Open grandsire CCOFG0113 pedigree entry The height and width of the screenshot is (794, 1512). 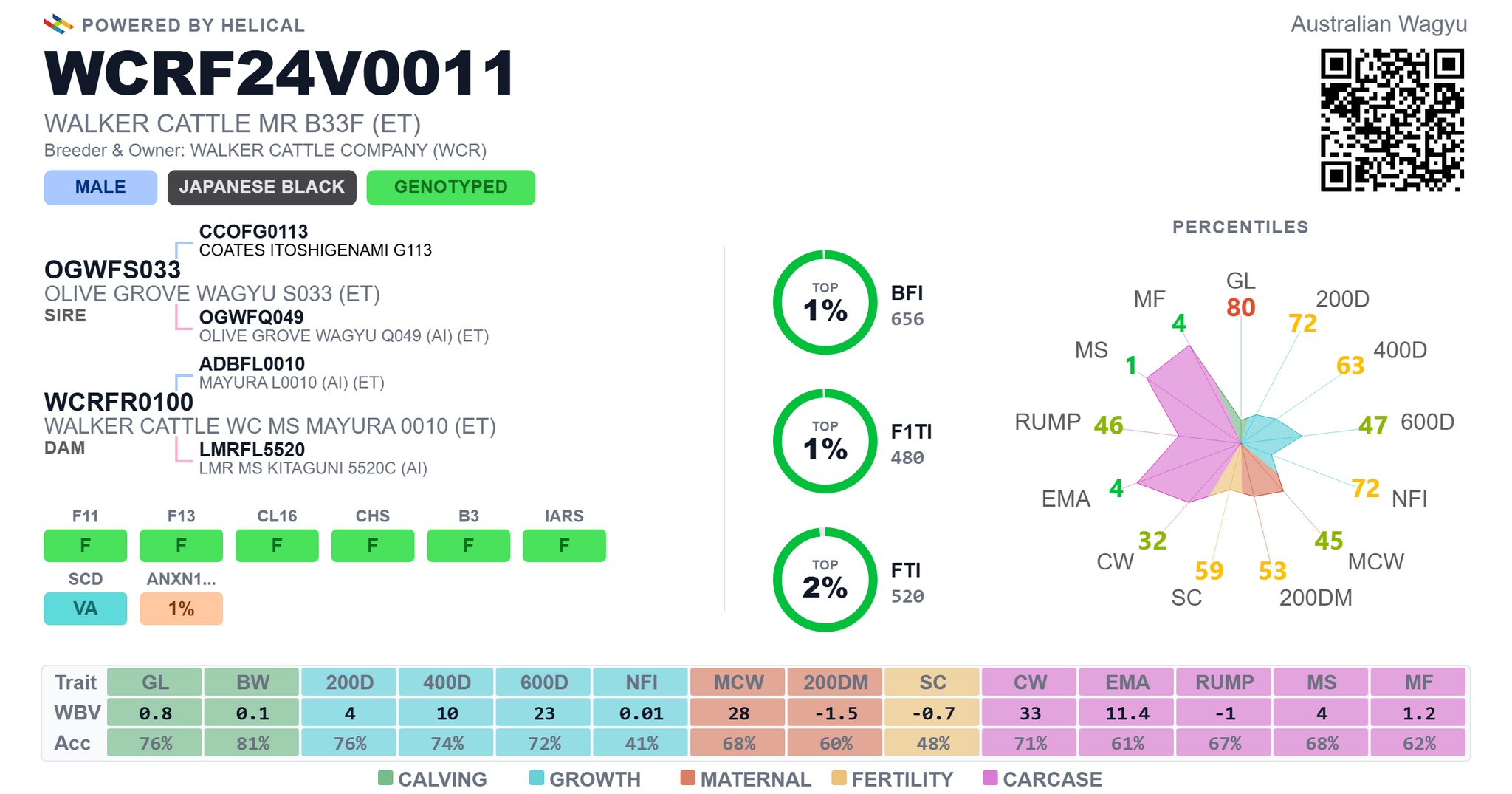[253, 232]
